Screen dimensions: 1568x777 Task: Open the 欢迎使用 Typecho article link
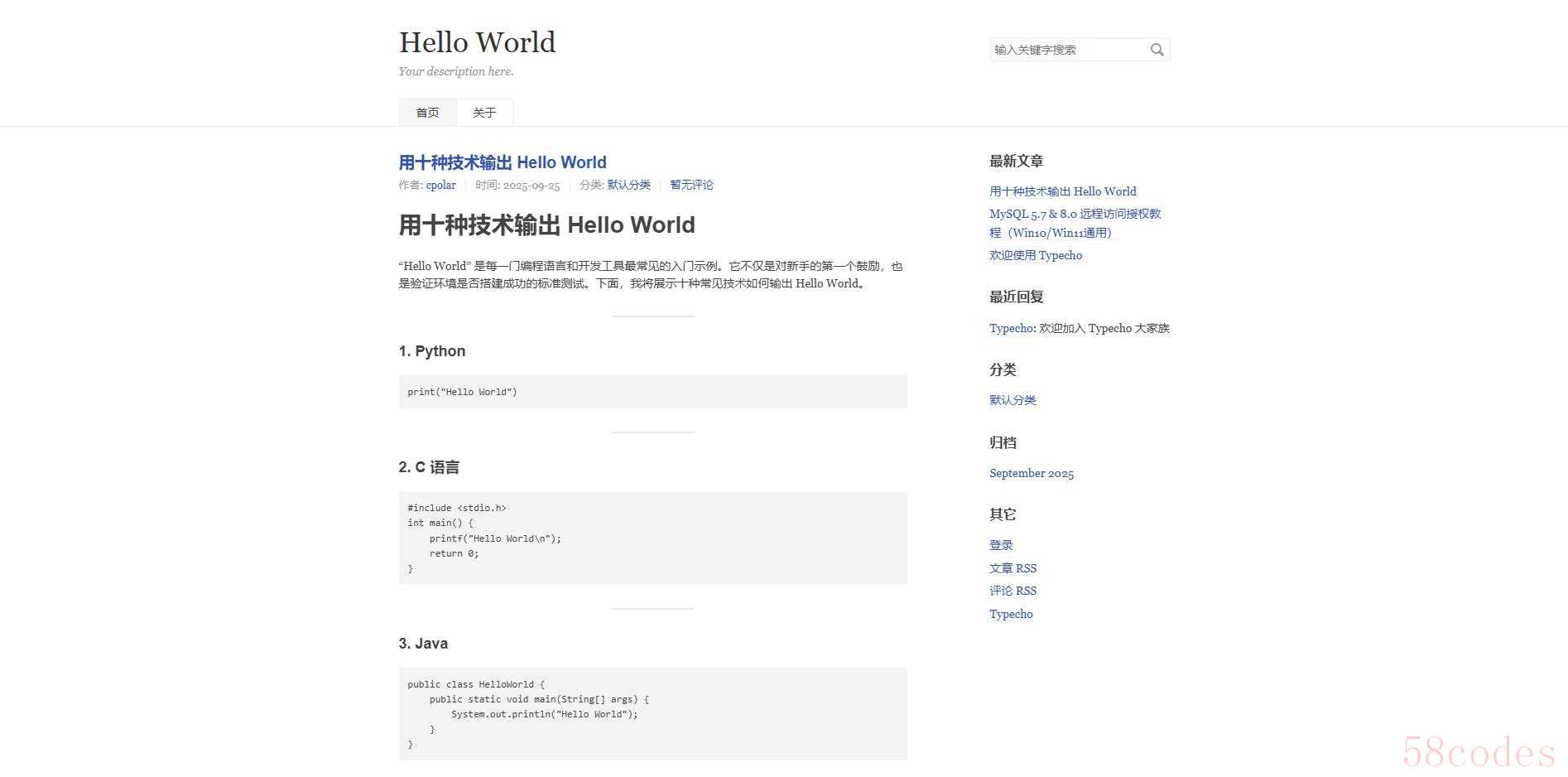[x=1036, y=255]
